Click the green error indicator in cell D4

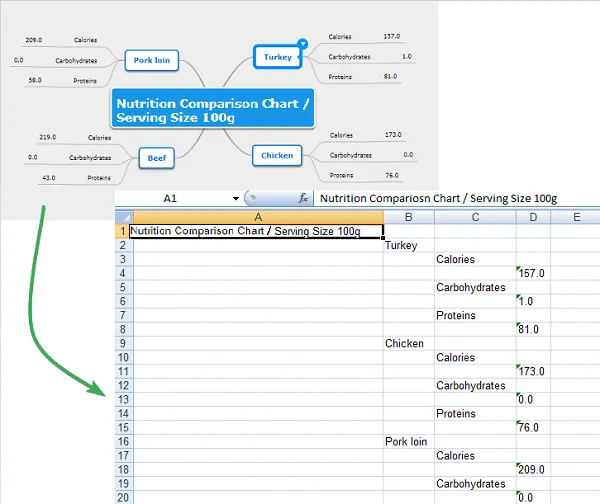520,268
